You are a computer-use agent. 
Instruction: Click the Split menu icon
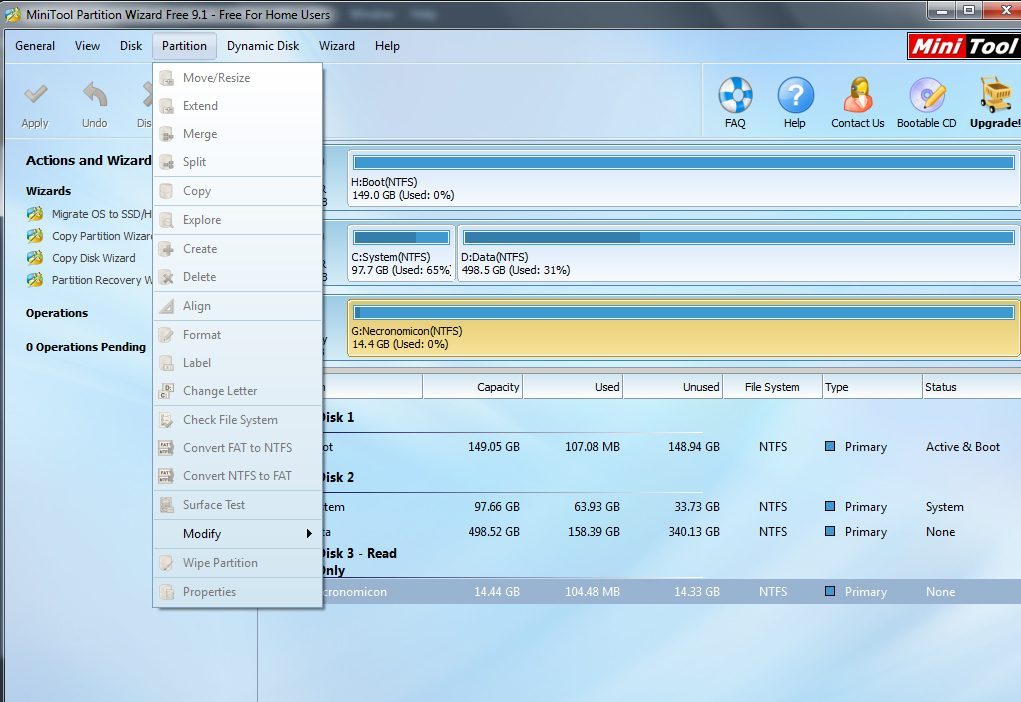click(167, 162)
